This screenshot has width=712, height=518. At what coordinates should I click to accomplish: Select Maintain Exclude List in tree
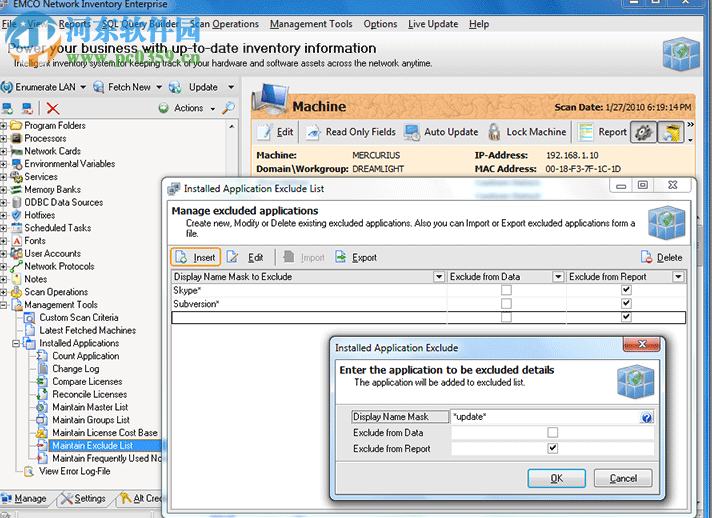pyautogui.click(x=93, y=445)
